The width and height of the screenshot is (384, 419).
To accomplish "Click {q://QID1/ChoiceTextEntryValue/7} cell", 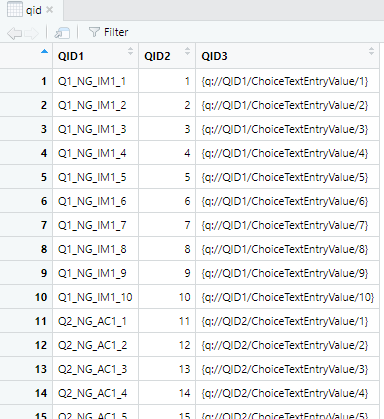I will 287,225.
